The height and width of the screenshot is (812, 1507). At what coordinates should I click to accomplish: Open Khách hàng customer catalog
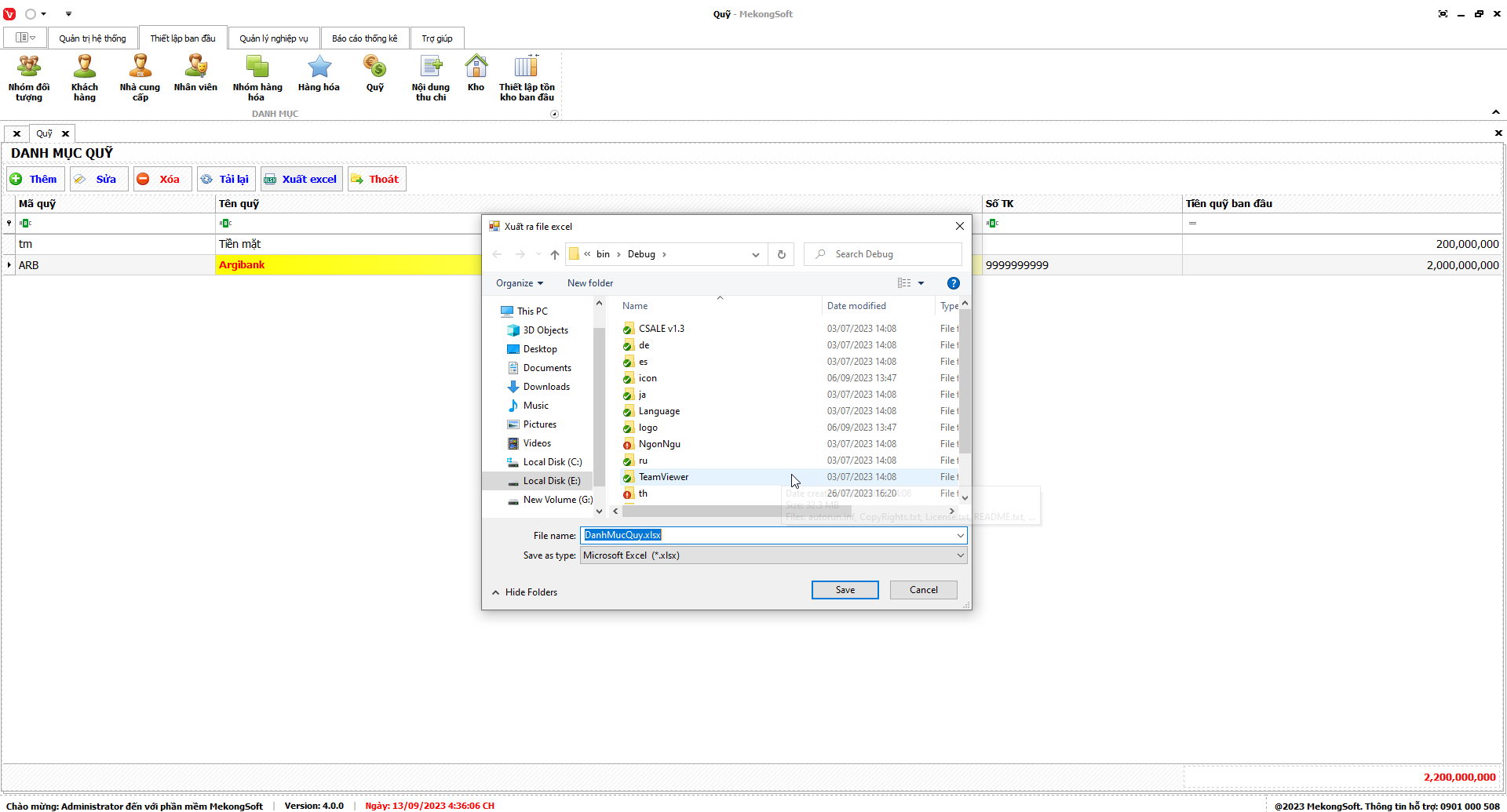tap(85, 78)
